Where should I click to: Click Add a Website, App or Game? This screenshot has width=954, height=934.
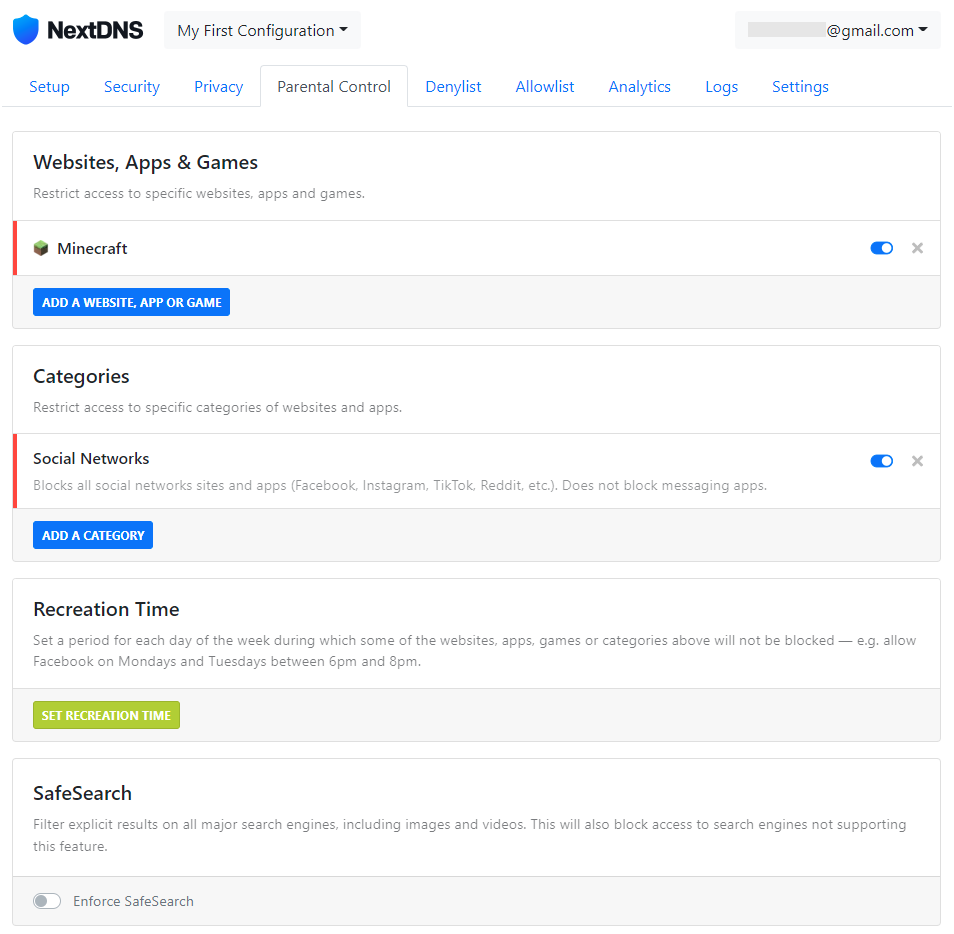[x=131, y=302]
